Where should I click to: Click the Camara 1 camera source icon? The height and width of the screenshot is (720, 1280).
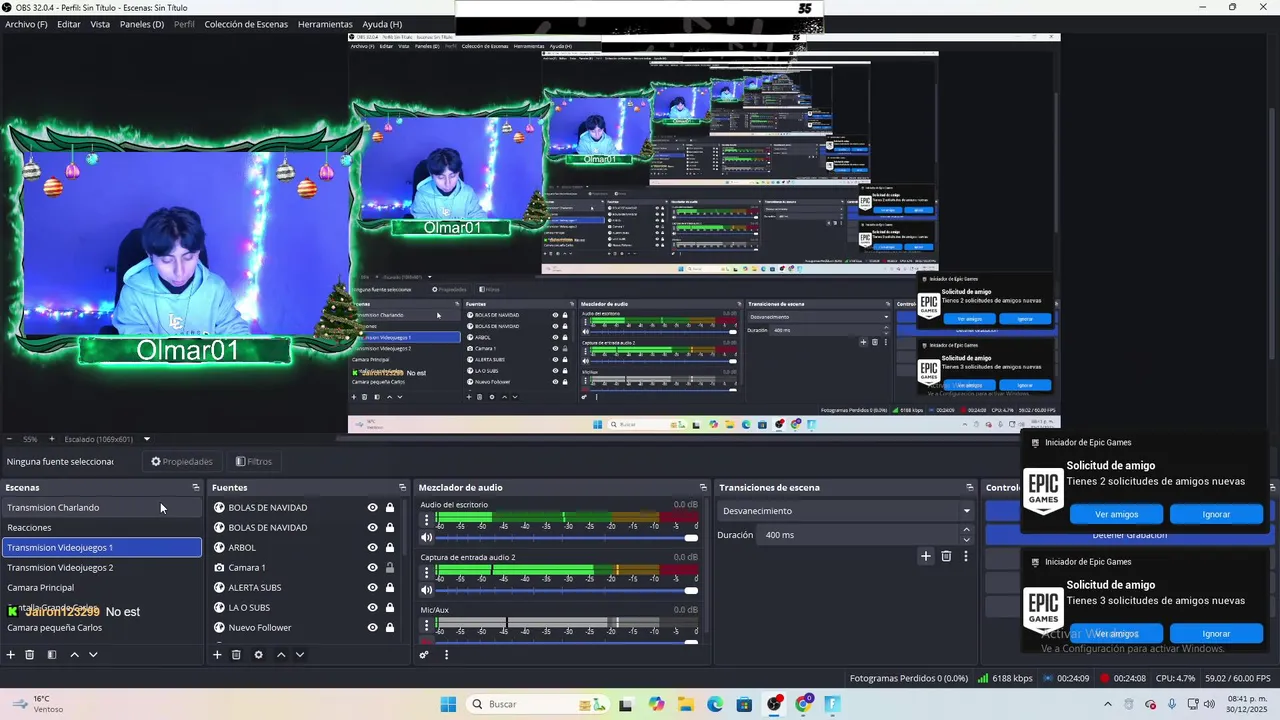tap(219, 568)
